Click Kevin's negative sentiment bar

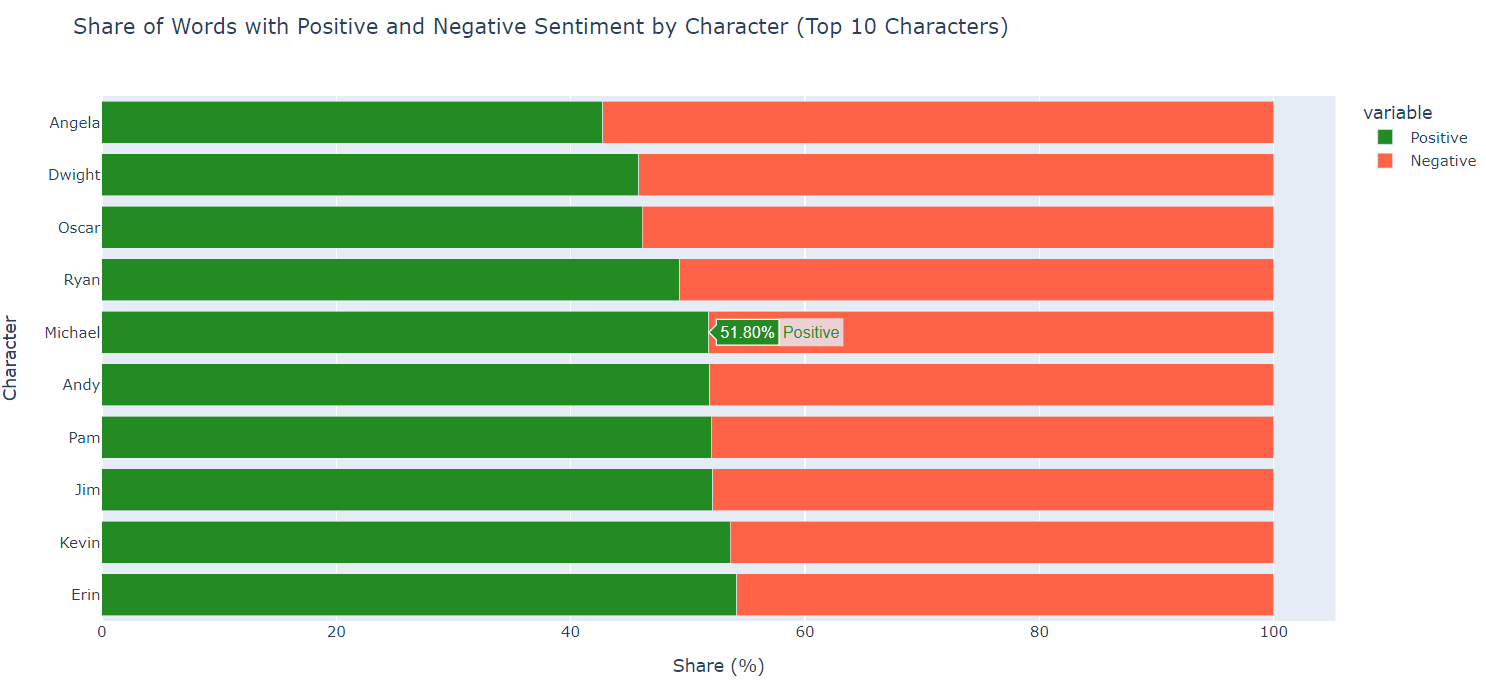[1001, 542]
